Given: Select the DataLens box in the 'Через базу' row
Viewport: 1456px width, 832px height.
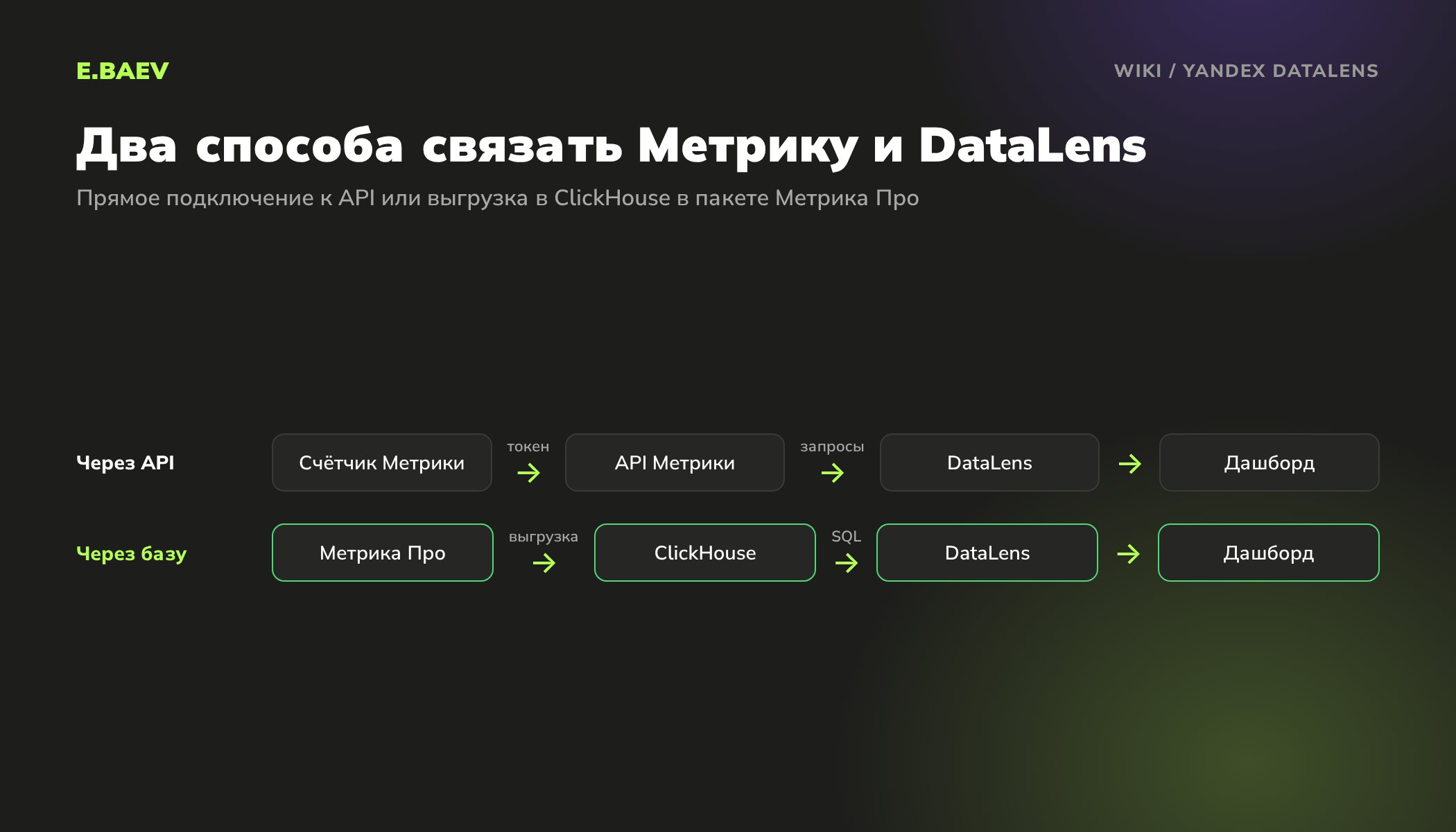Looking at the screenshot, I should point(987,553).
